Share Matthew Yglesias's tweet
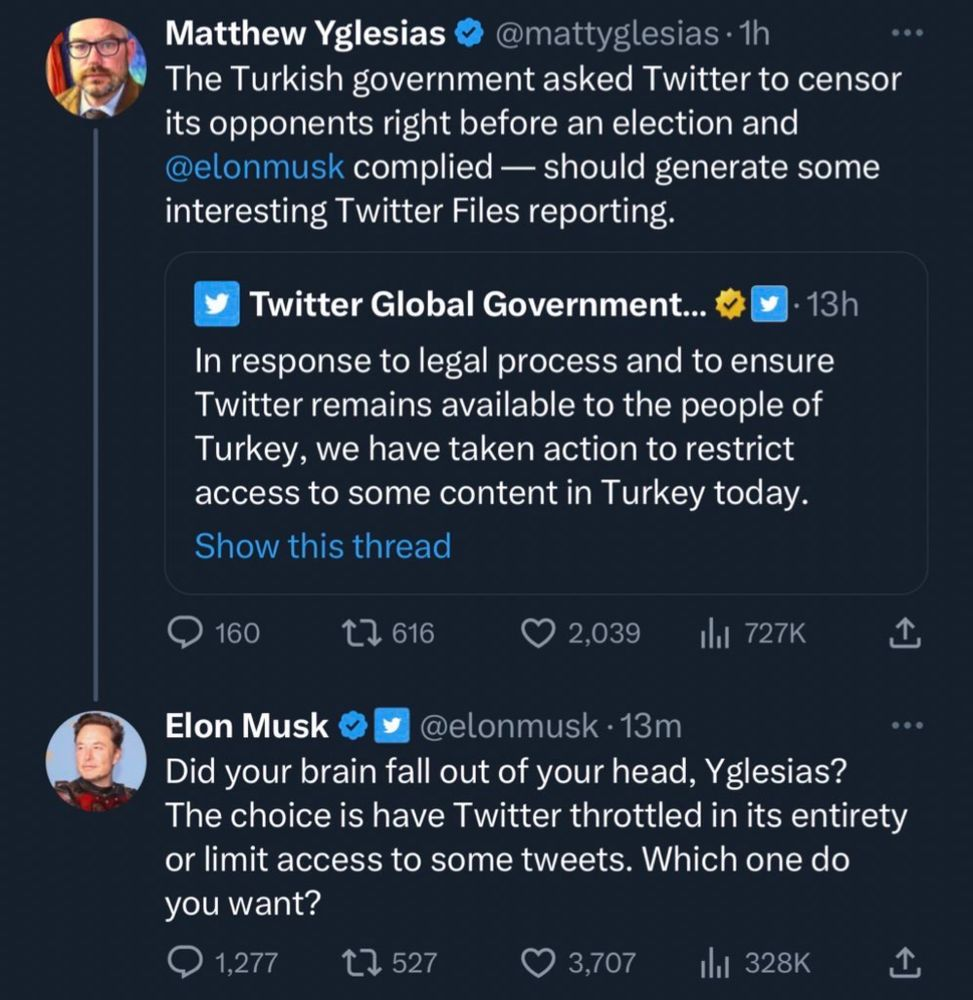973x1000 pixels. pyautogui.click(x=903, y=633)
